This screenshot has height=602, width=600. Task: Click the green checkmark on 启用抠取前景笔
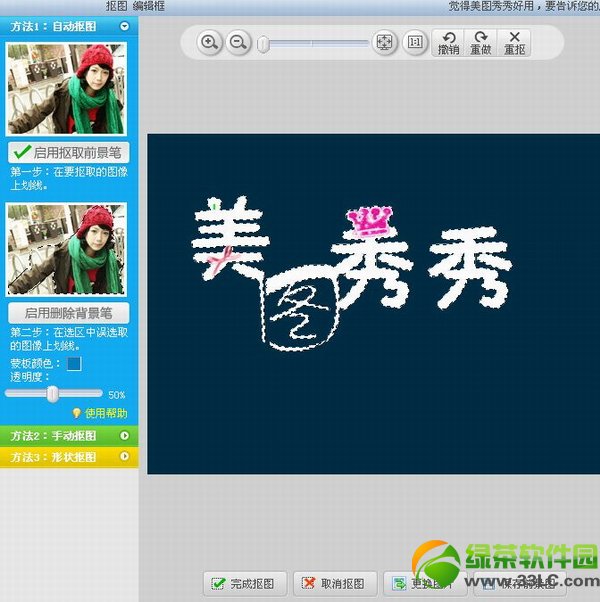coord(22,152)
